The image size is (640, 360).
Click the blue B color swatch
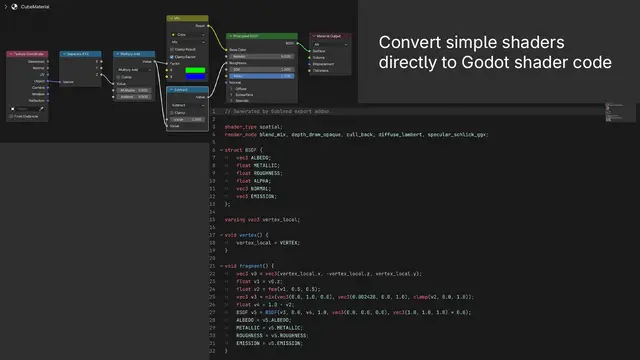click(195, 76)
